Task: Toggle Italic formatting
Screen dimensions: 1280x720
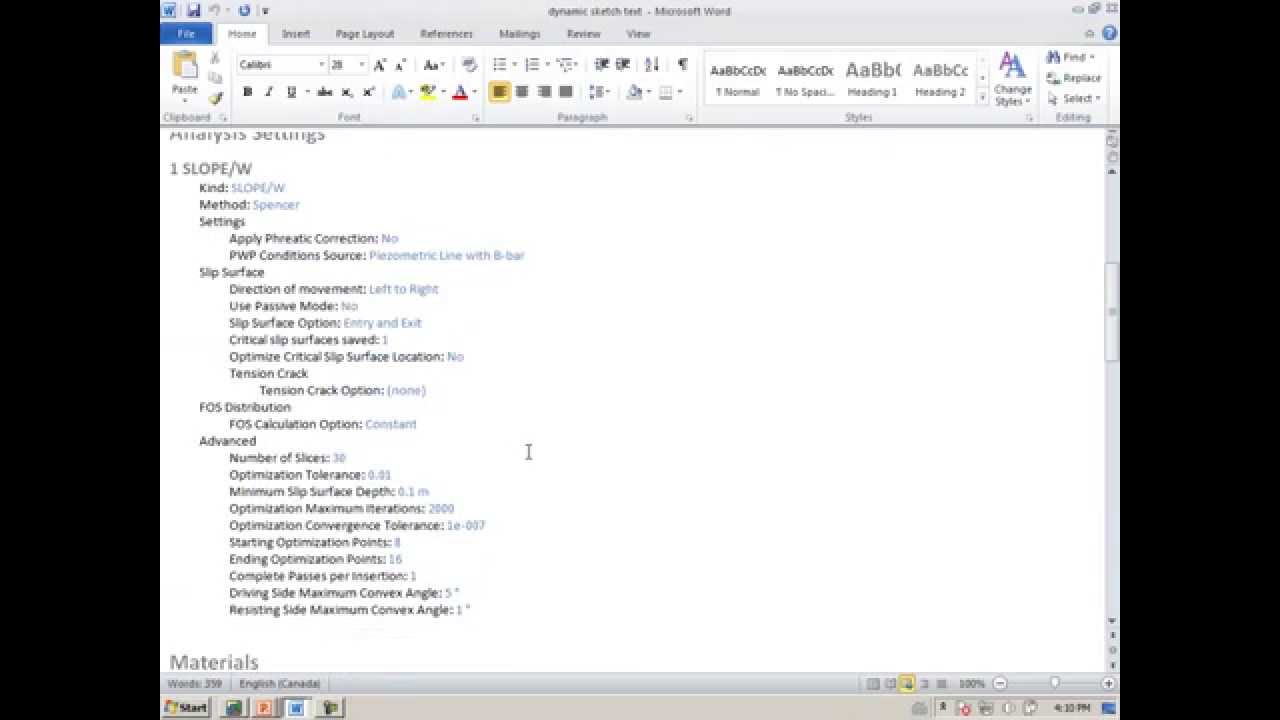Action: tap(268, 92)
